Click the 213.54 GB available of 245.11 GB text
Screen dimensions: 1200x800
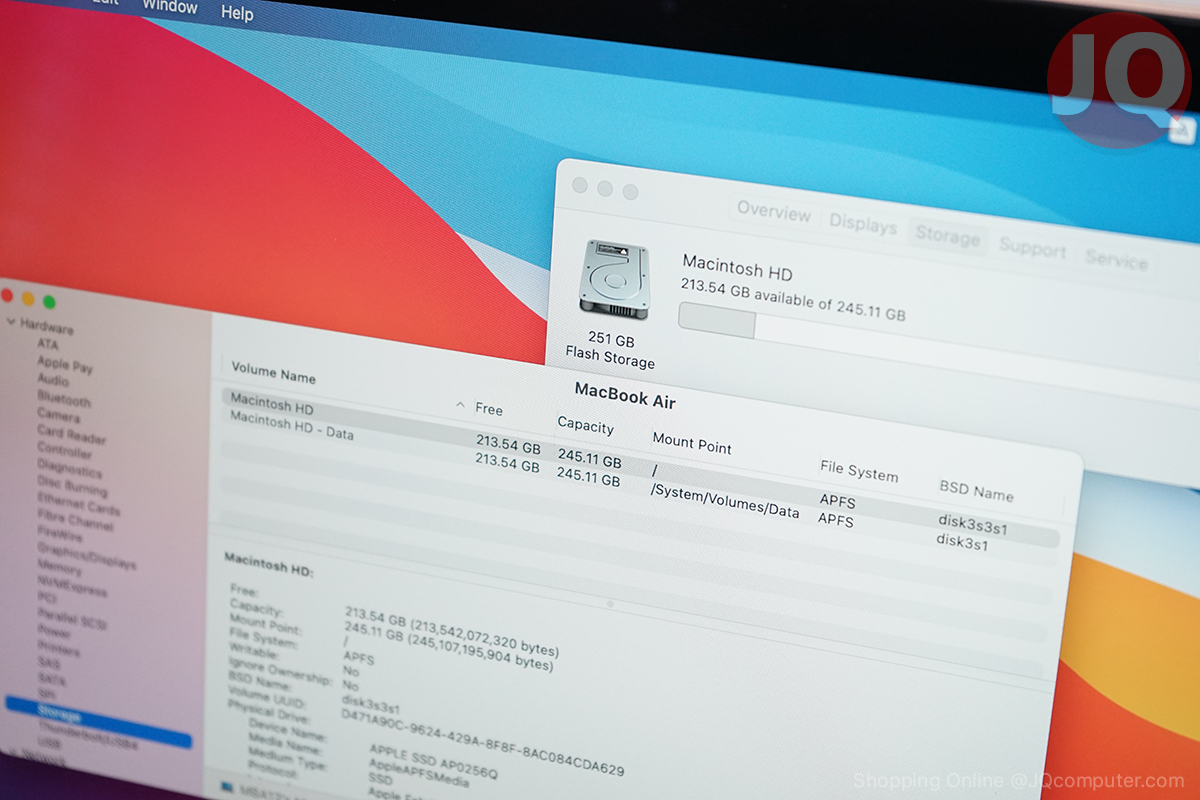tap(793, 299)
